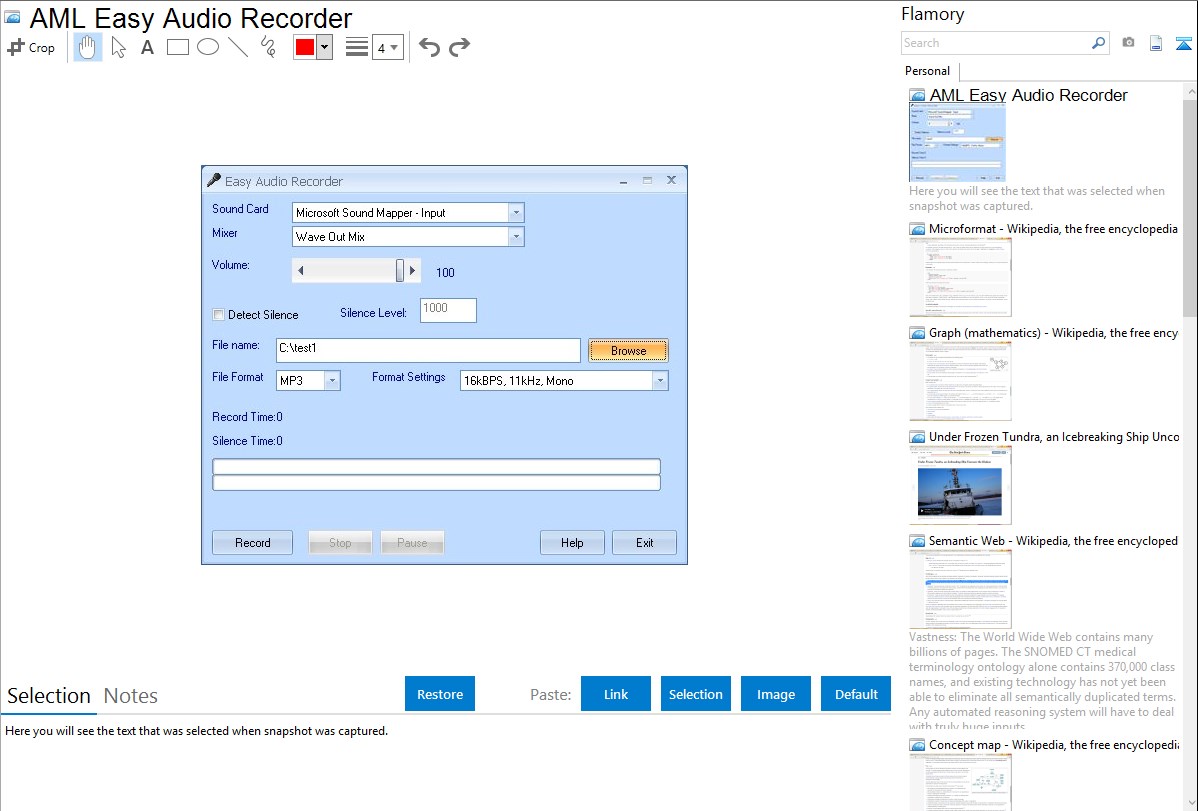This screenshot has height=811, width=1198.
Task: Open the Graph (mathematics) snapshot thumbnail
Action: point(960,381)
